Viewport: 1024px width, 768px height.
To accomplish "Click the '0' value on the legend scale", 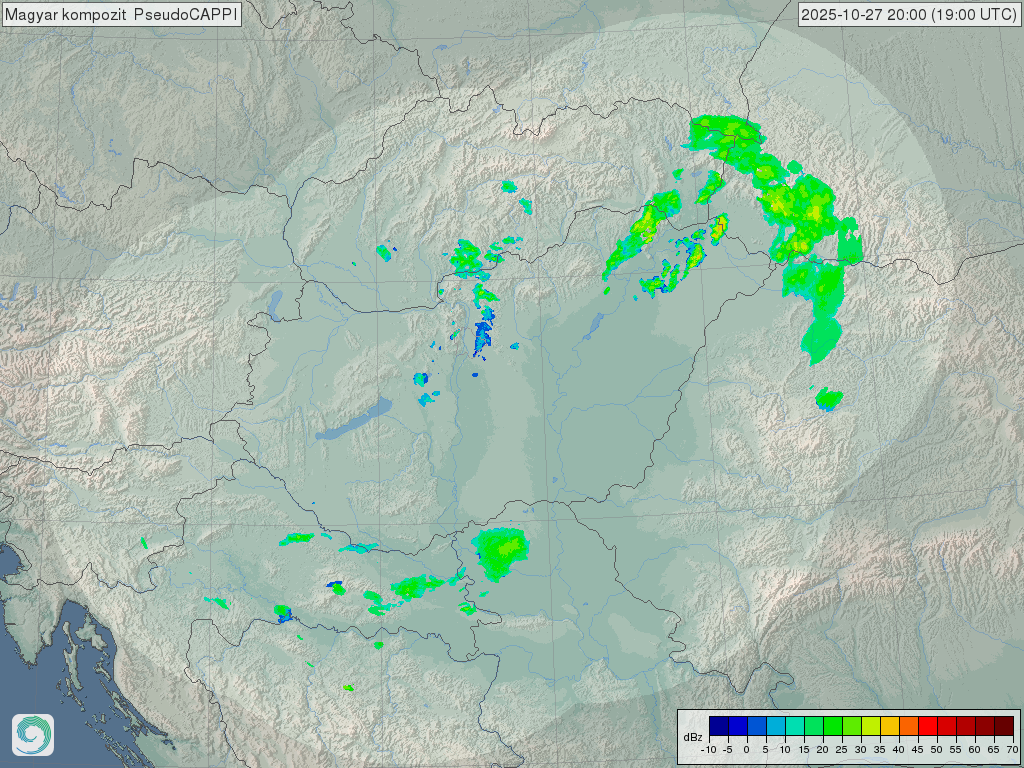I will point(746,749).
